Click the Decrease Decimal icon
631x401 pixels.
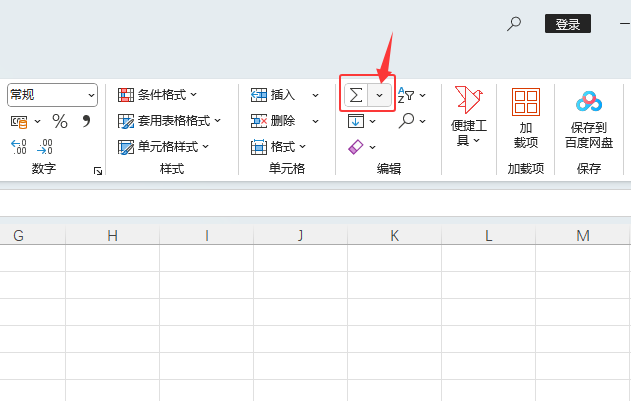pyautogui.click(x=45, y=147)
